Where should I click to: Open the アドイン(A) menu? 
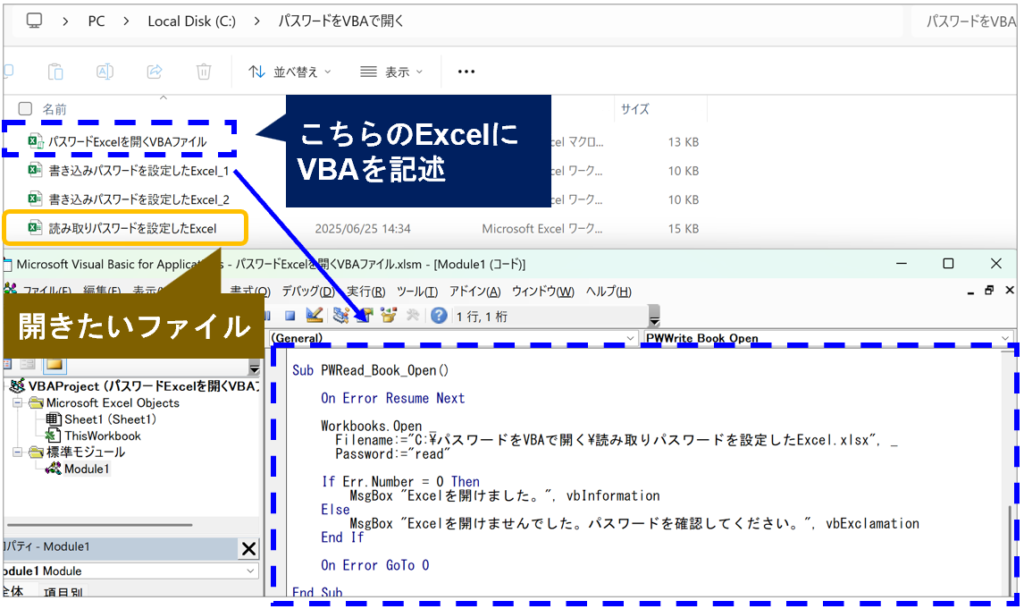(x=475, y=291)
